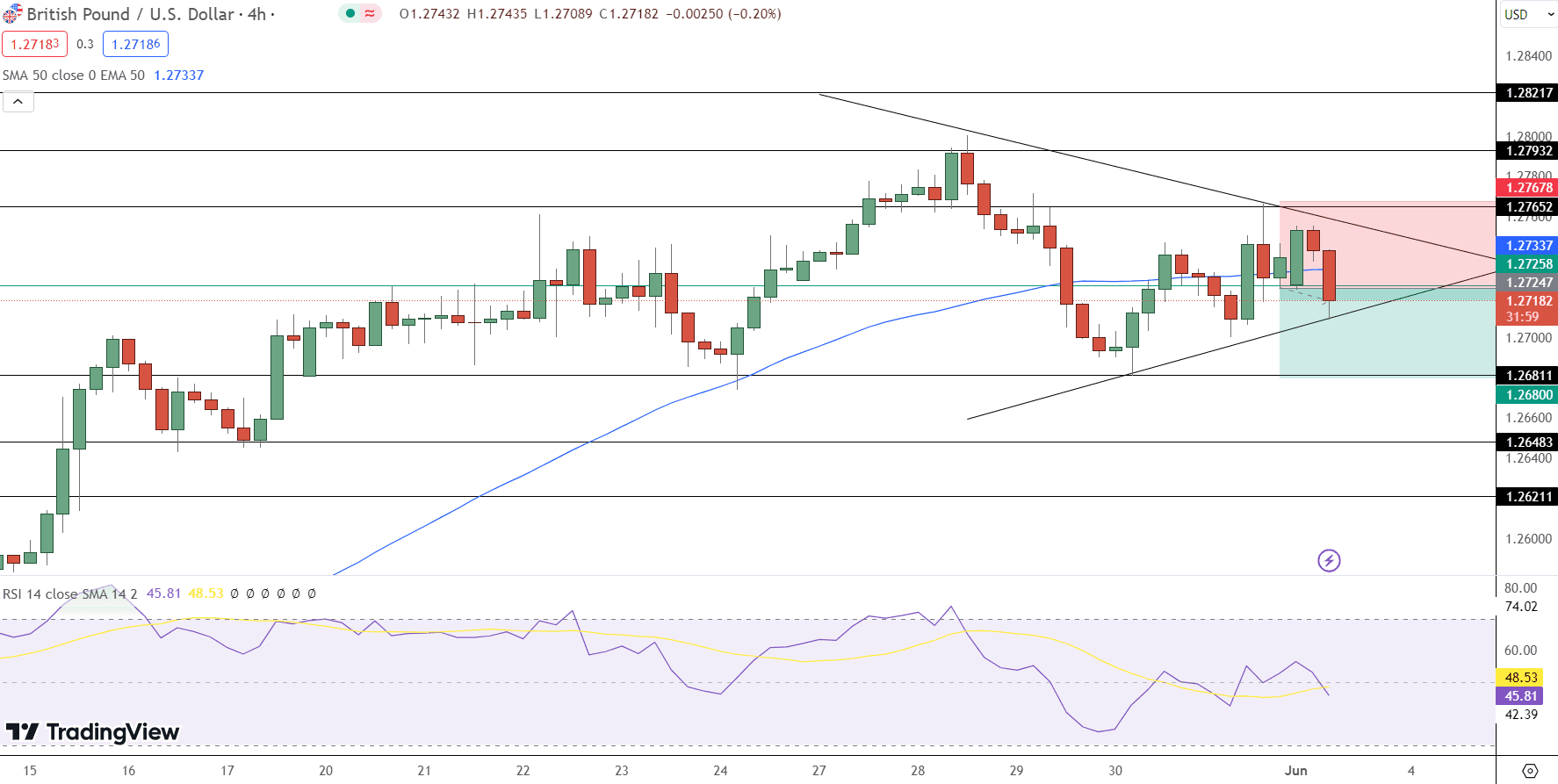The image size is (1558, 784).
Task: Click the blue buy price 1.27186 button
Action: [136, 44]
